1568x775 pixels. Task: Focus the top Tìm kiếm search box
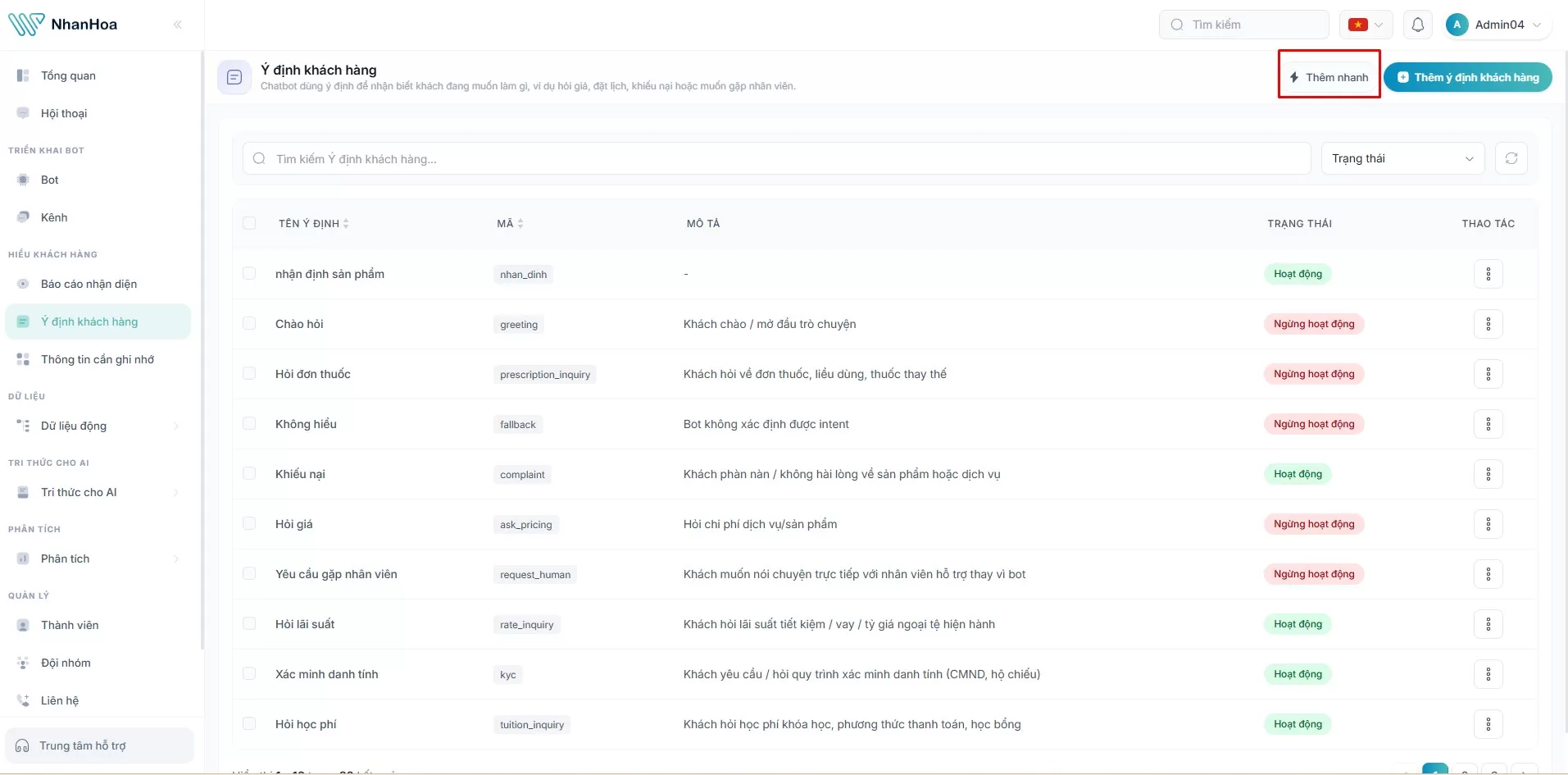pos(1243,25)
